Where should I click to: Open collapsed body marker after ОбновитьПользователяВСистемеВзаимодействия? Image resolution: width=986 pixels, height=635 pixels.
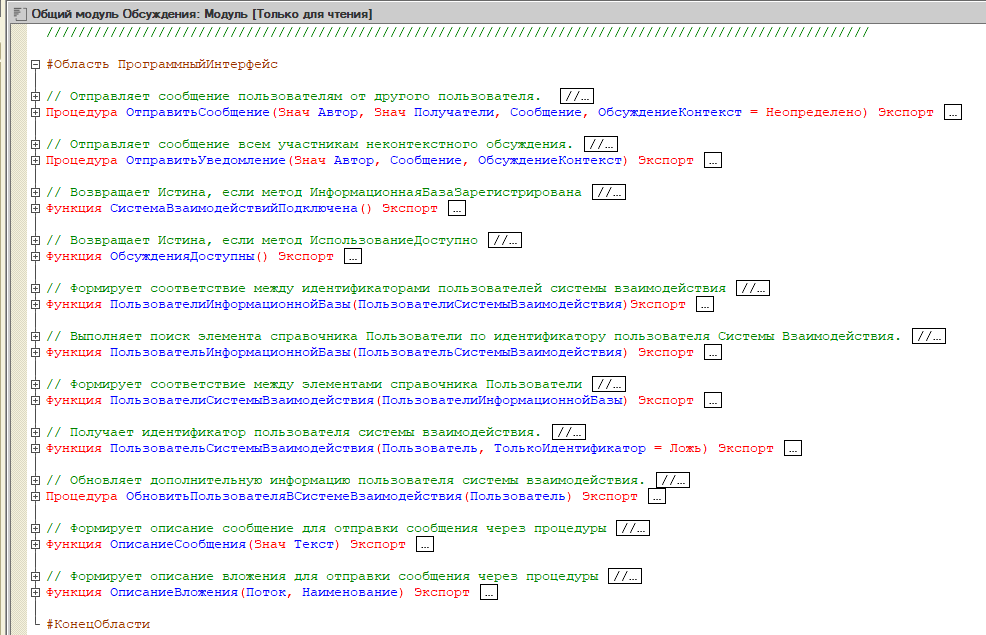(x=656, y=497)
